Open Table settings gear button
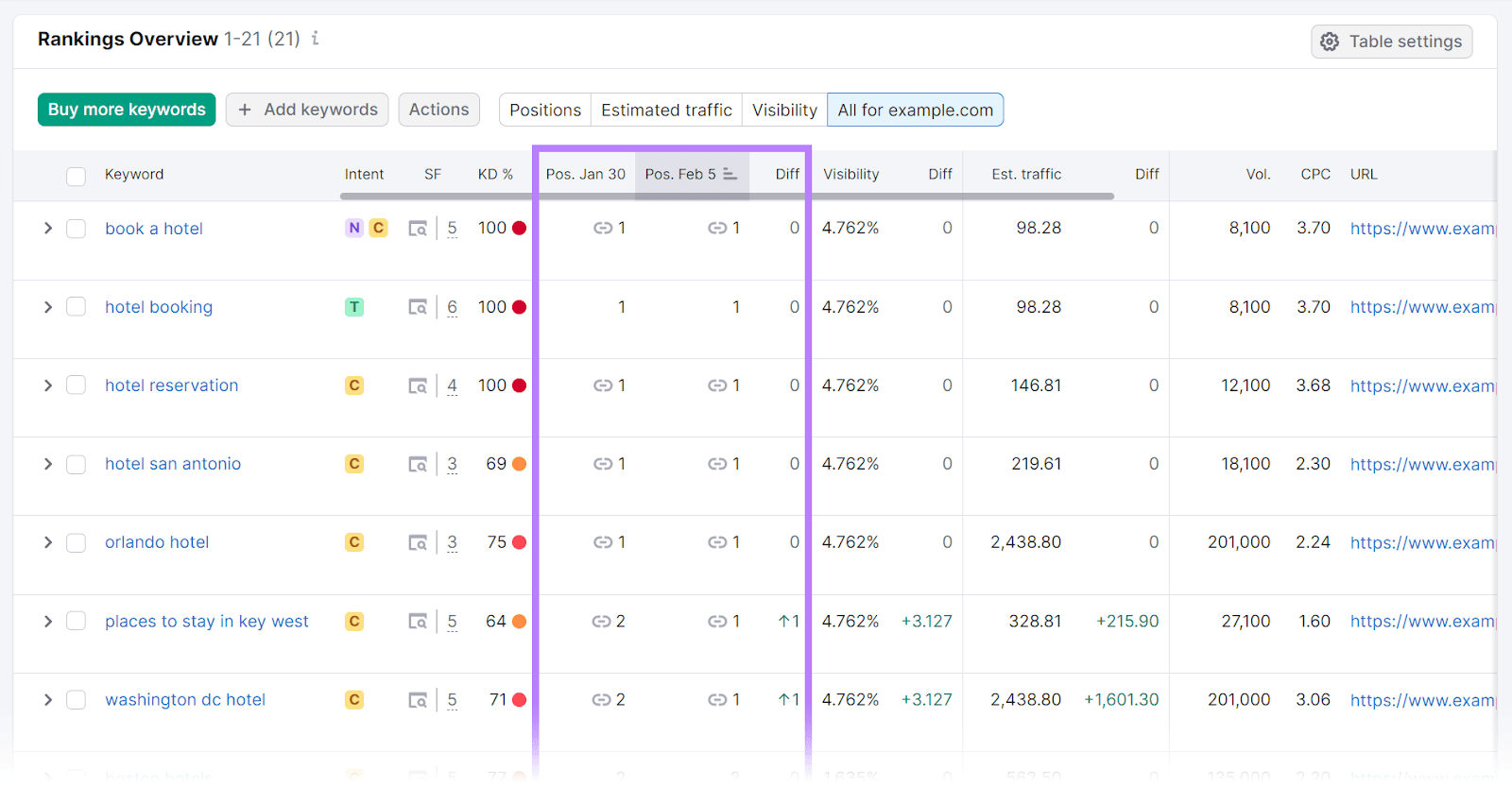This screenshot has width=1512, height=787. tap(1391, 42)
